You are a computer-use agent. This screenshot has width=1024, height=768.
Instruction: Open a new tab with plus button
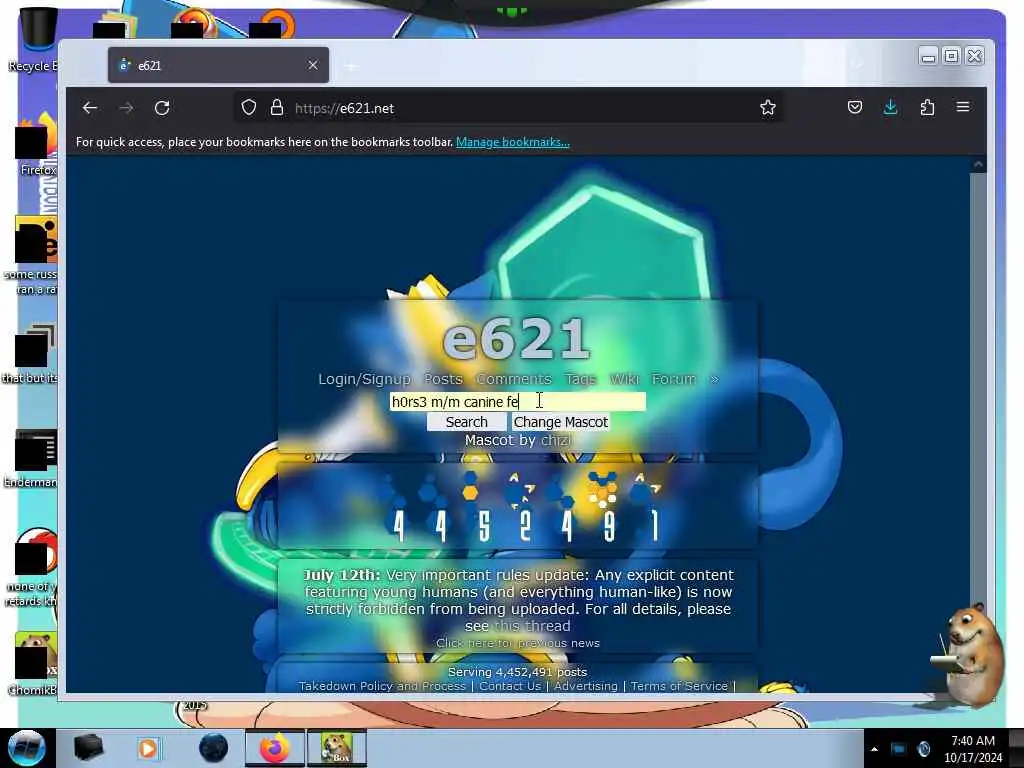[351, 66]
